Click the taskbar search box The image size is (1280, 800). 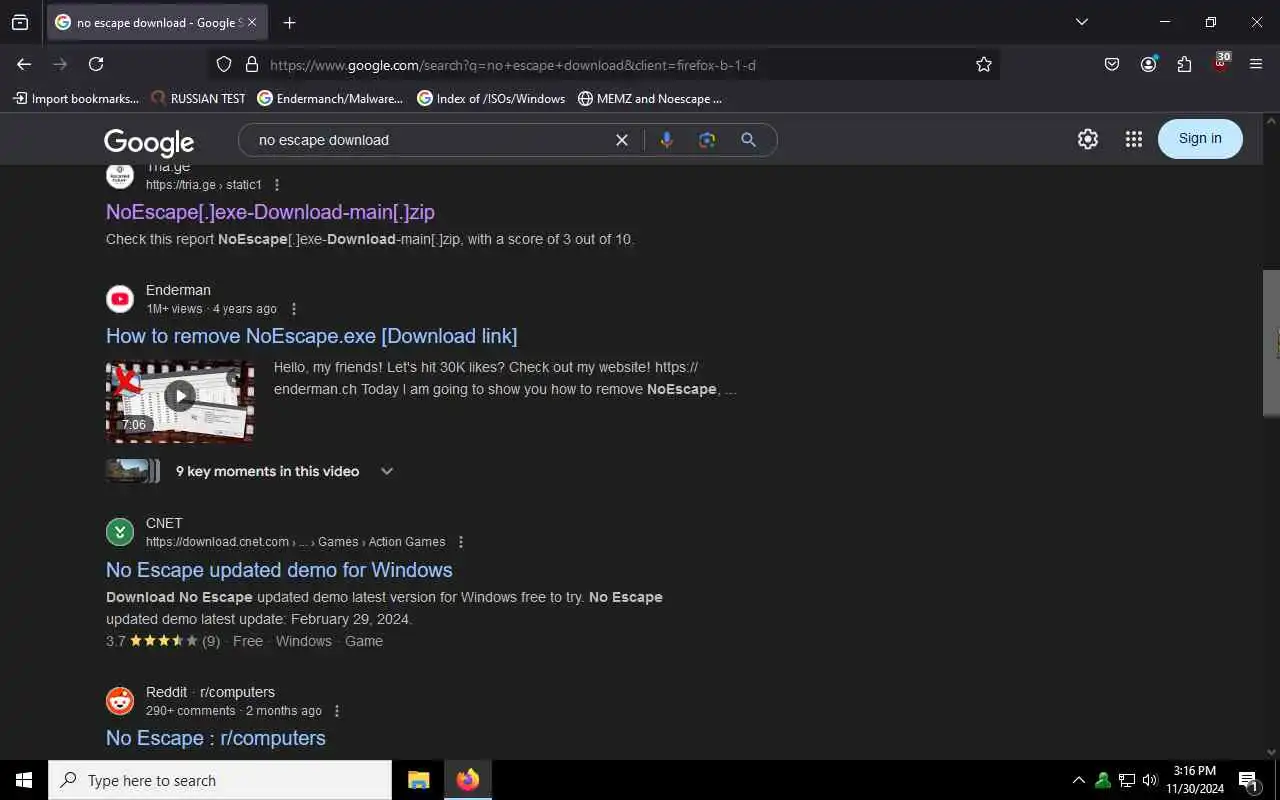220,780
